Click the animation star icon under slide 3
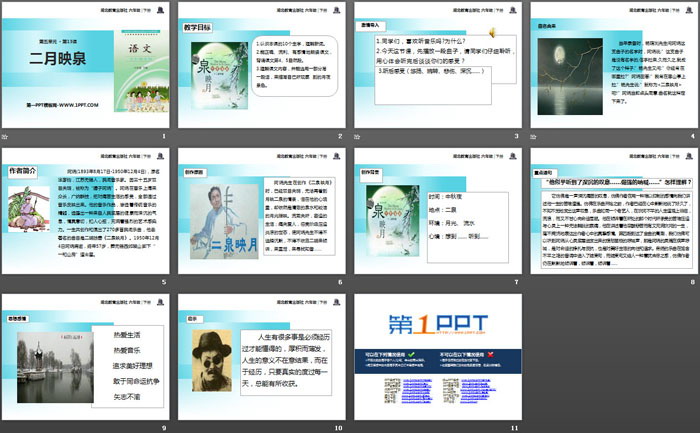Viewport: 700px width, 433px height. click(357, 136)
